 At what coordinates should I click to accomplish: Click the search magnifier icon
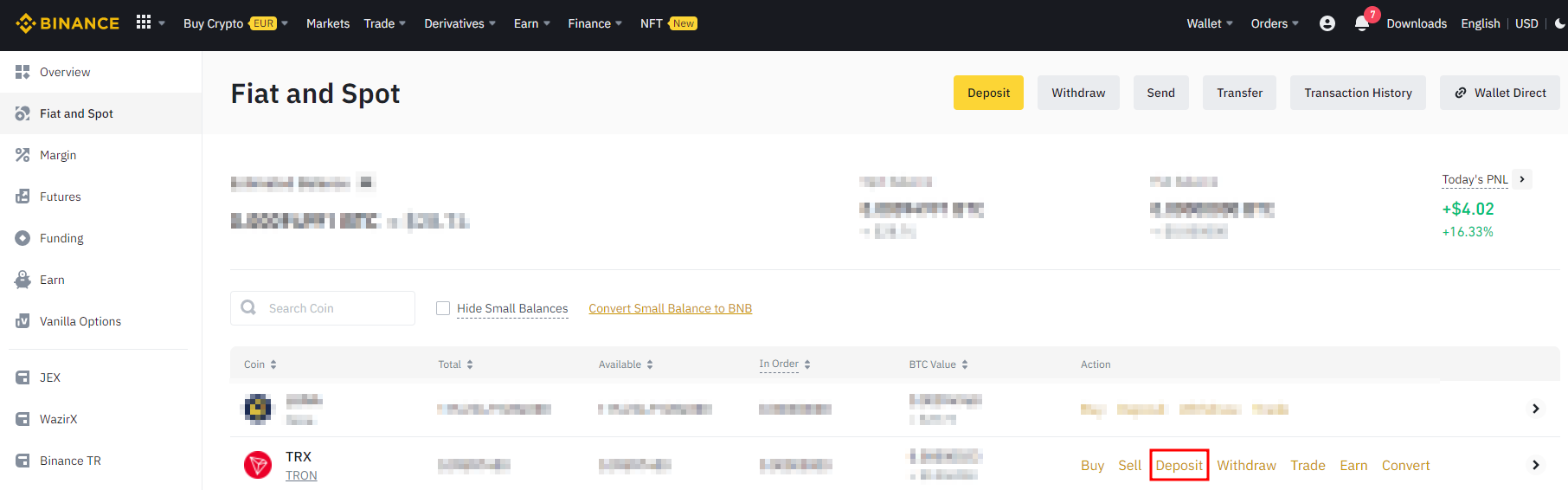coord(248,307)
